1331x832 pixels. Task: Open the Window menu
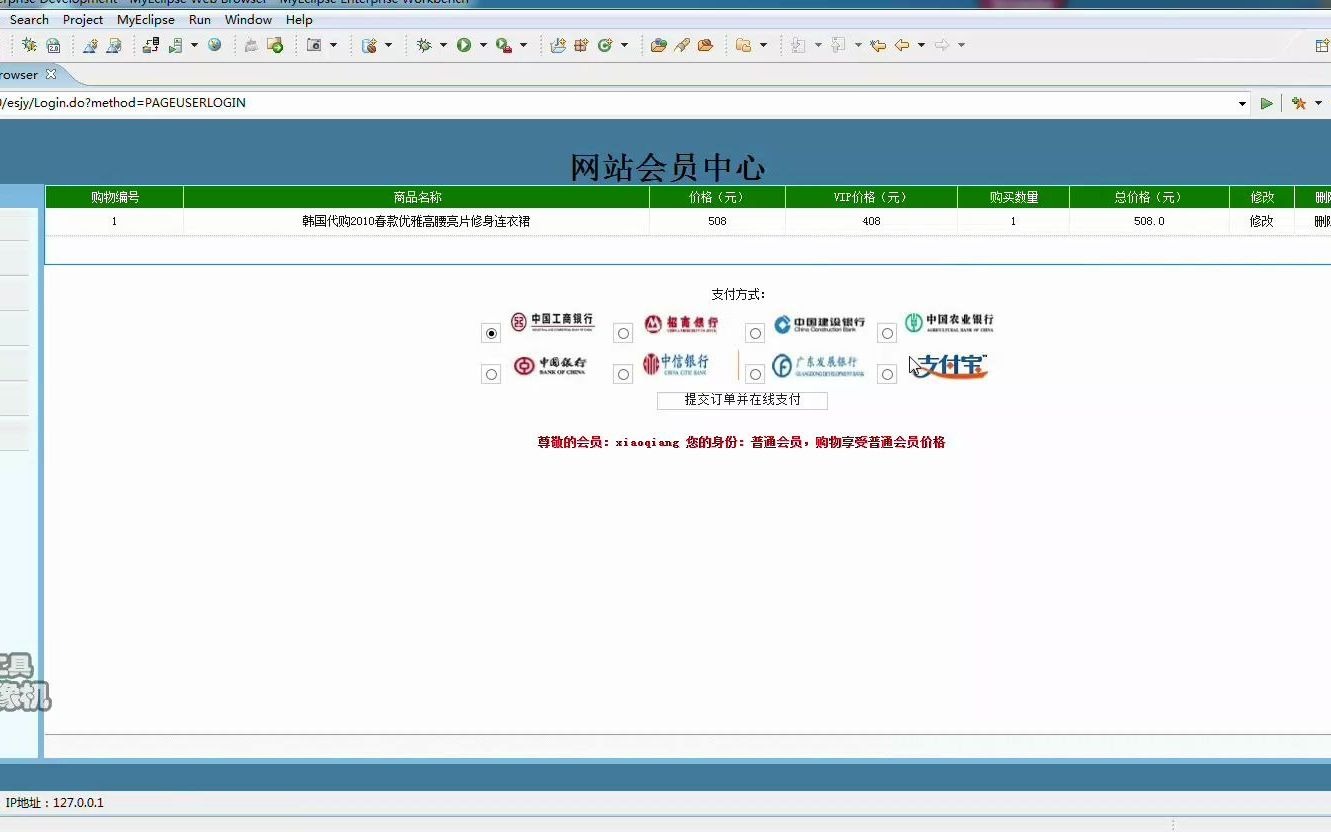(x=248, y=19)
